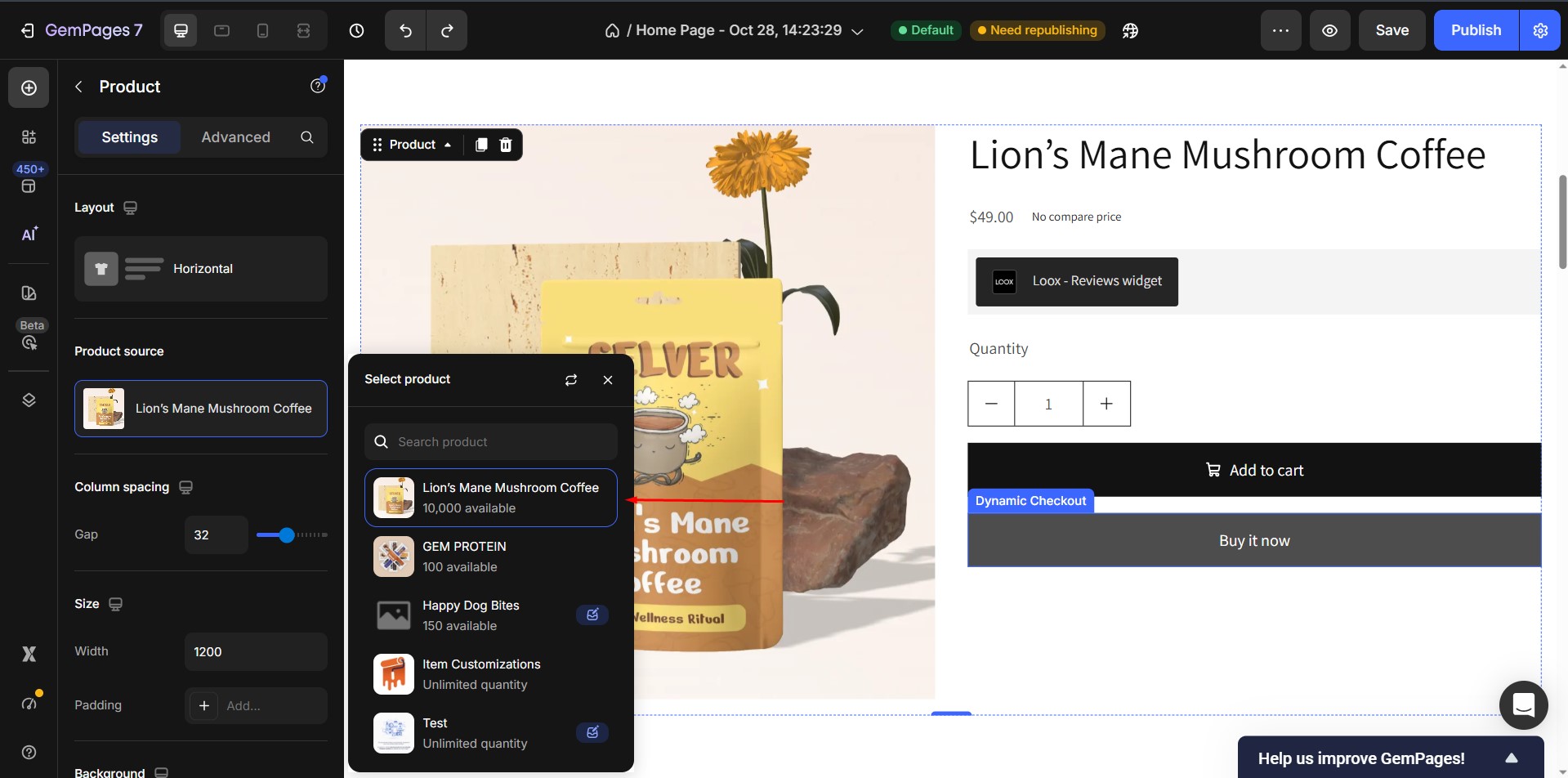The image size is (1568, 778).
Task: Switch to mobile device view
Action: (x=262, y=30)
